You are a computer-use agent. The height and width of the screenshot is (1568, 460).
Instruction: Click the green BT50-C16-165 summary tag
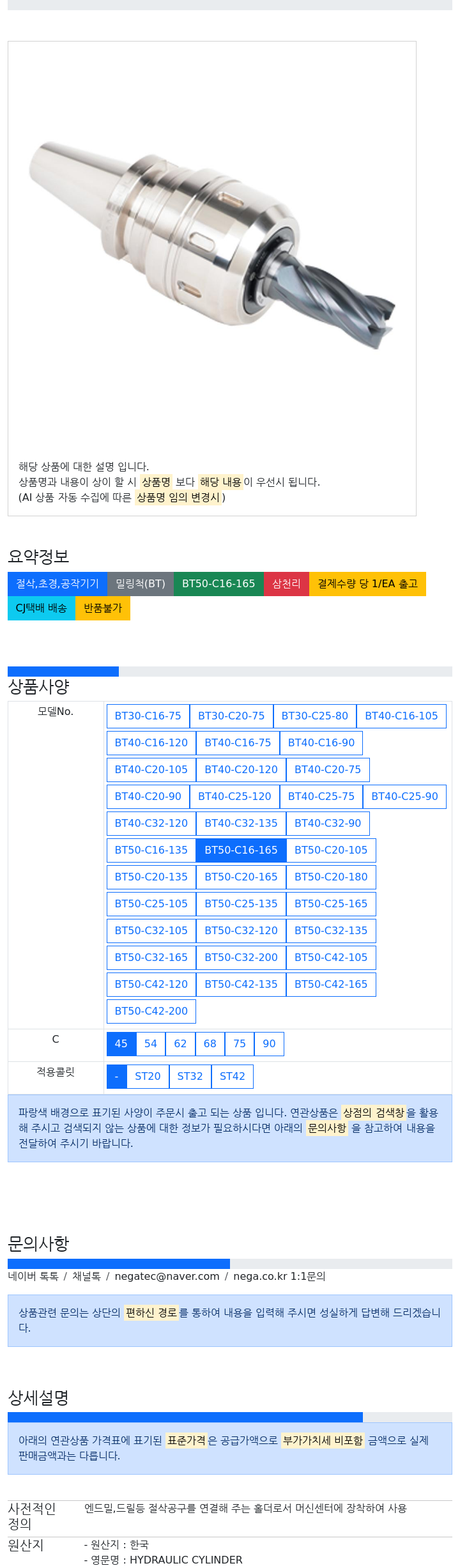[218, 584]
